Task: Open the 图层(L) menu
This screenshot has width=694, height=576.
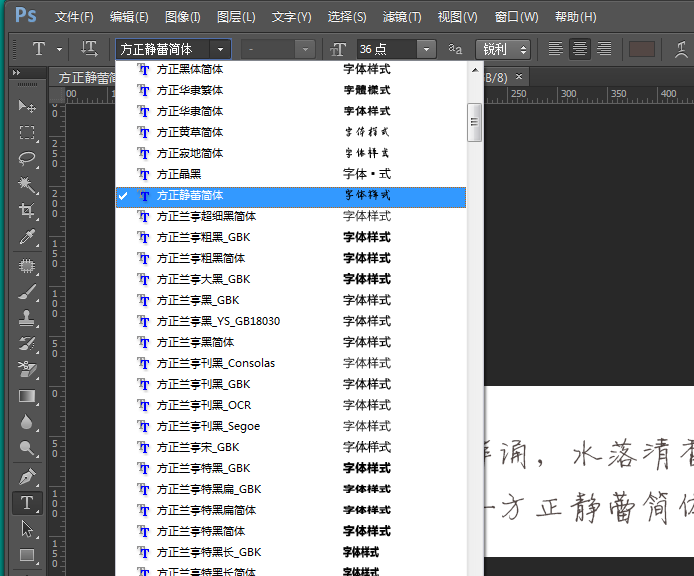Action: pyautogui.click(x=236, y=17)
